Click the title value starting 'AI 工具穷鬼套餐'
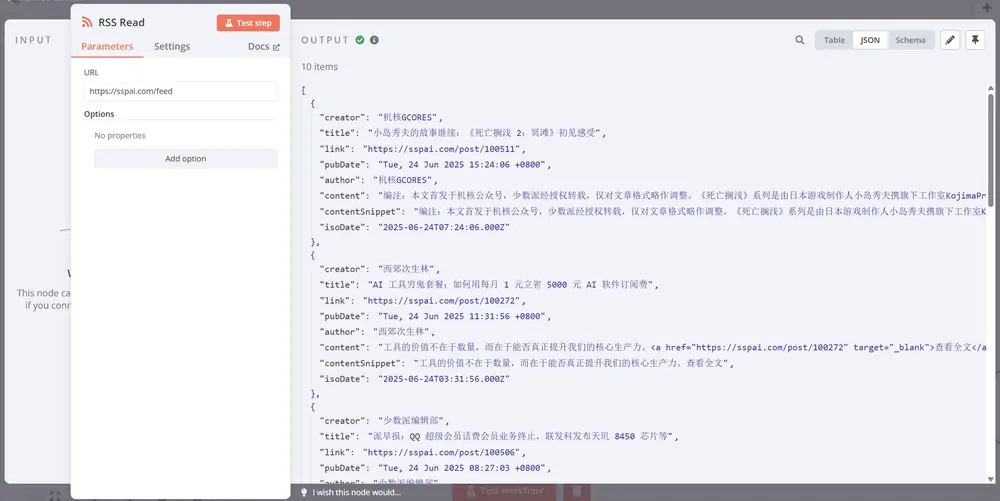This screenshot has width=1000, height=501. point(513,285)
